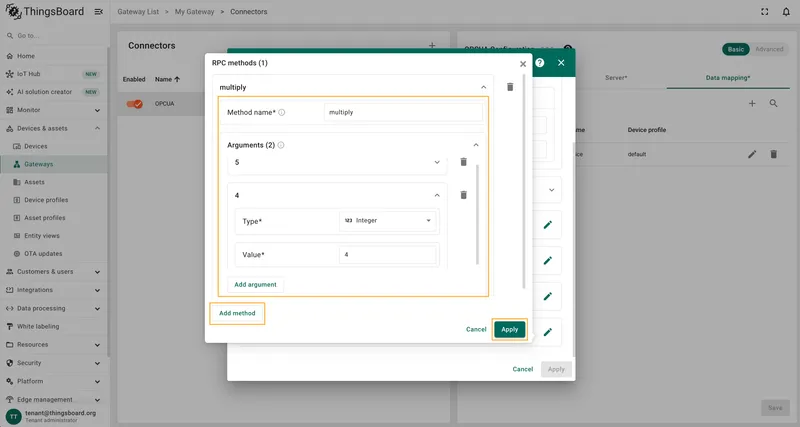Open Devices in sidebar

(54, 146)
